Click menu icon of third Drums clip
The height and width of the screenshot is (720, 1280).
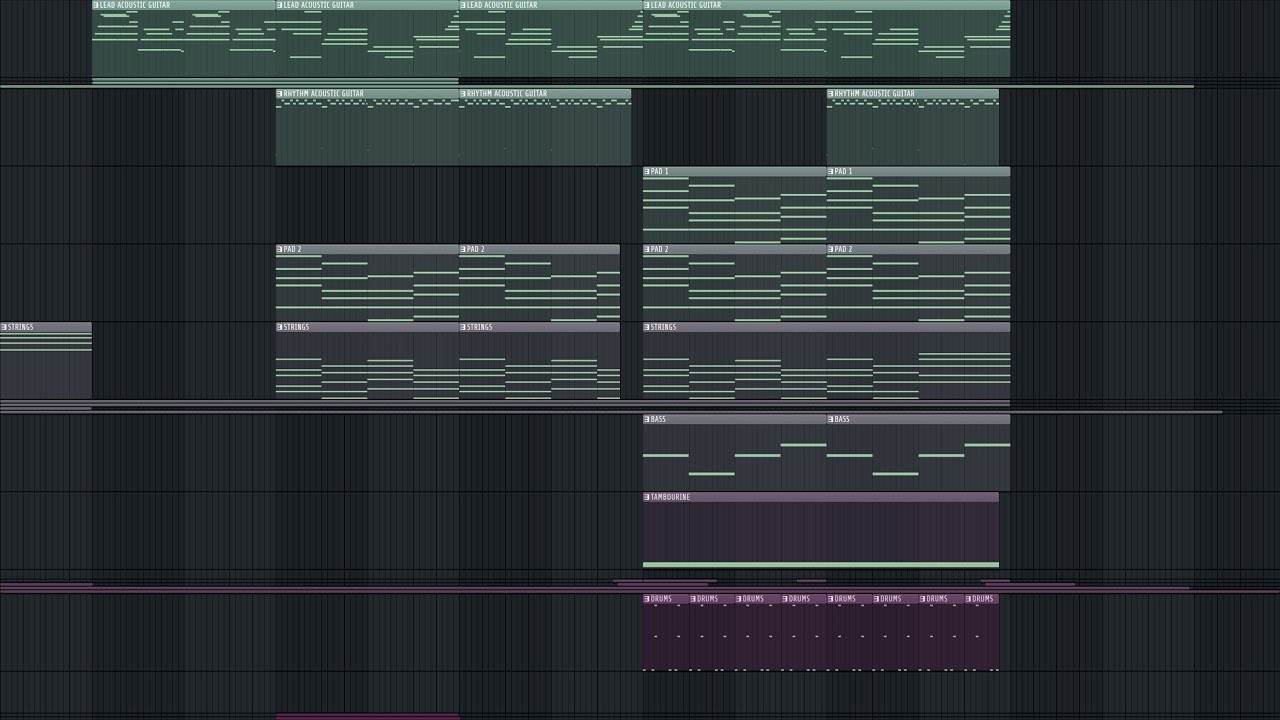pos(739,600)
